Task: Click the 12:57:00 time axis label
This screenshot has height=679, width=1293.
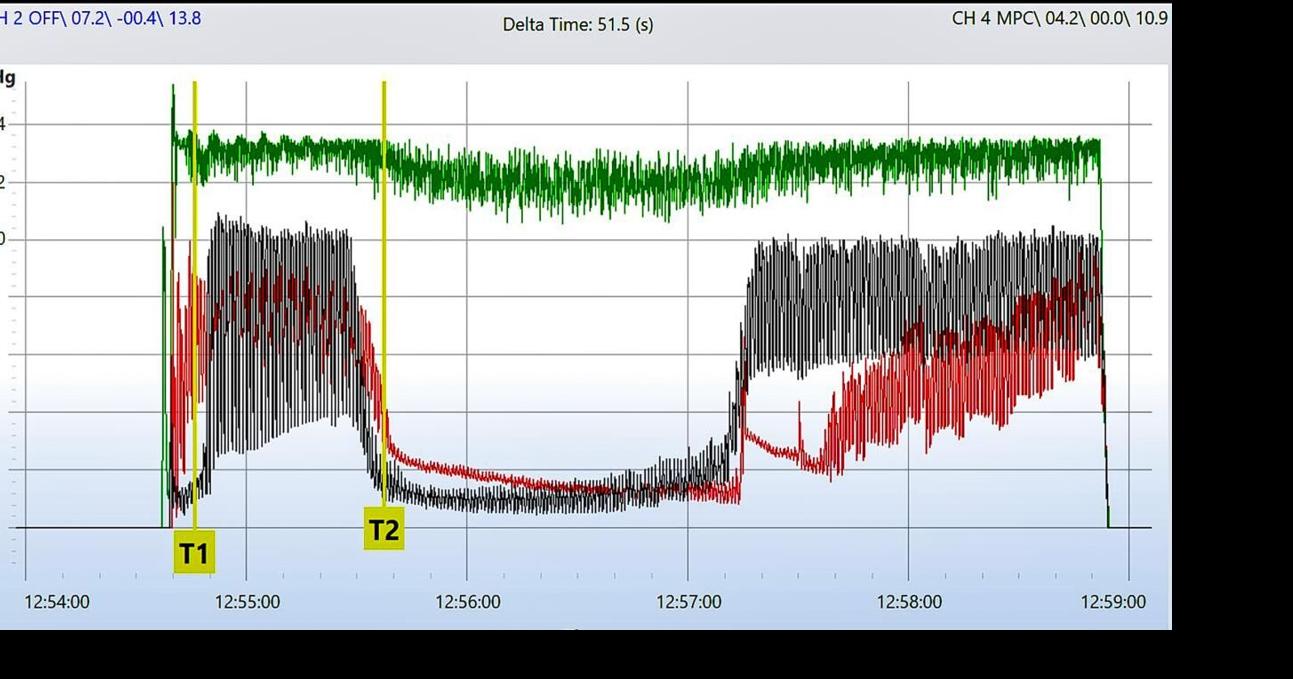Action: click(x=688, y=602)
